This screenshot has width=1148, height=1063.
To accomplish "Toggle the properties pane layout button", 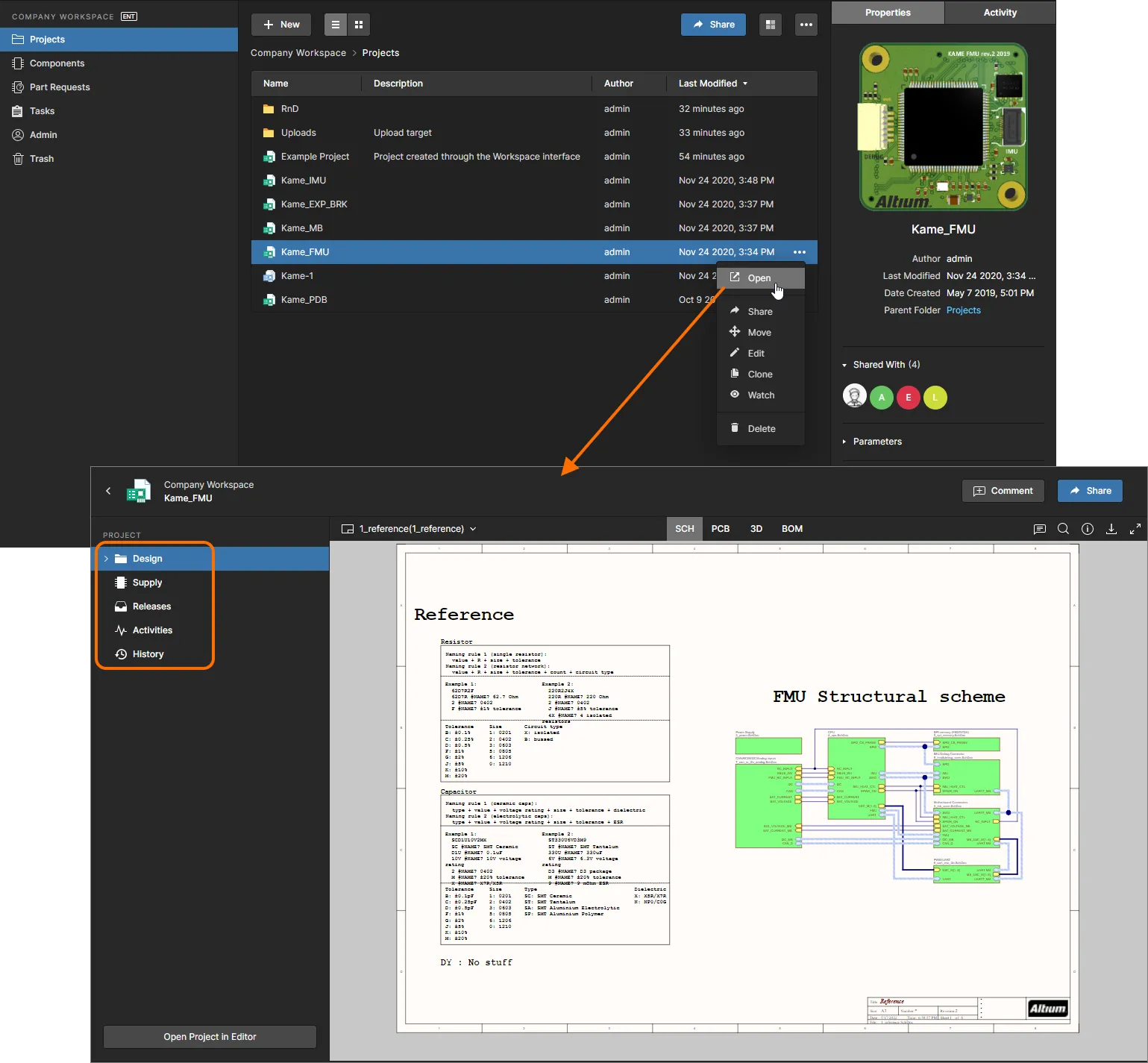I will (771, 25).
